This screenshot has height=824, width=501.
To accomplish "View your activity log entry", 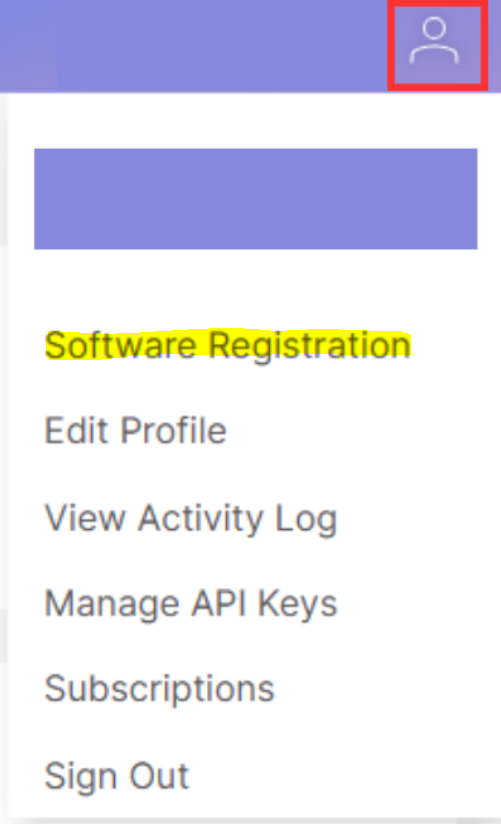I will tap(191, 519).
